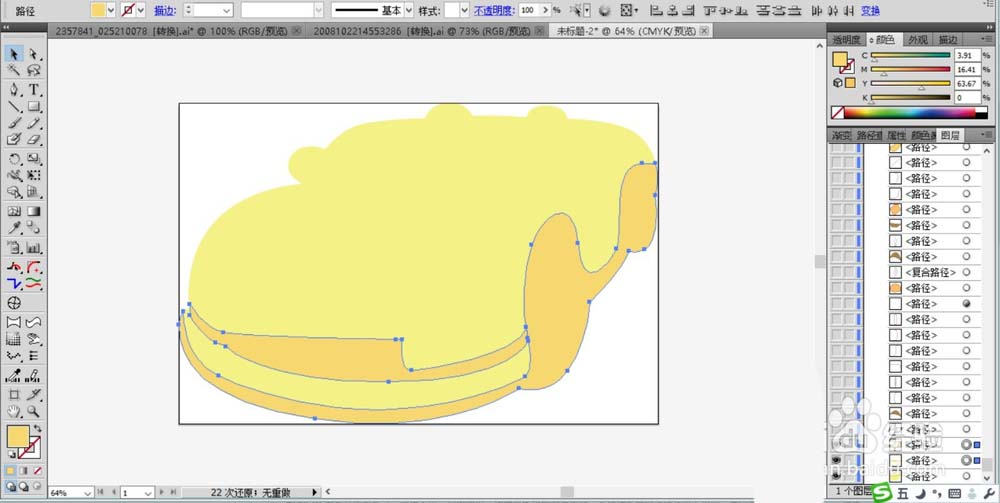
Task: Switch toolbox paint mode to solid Color
Action: 11,471
